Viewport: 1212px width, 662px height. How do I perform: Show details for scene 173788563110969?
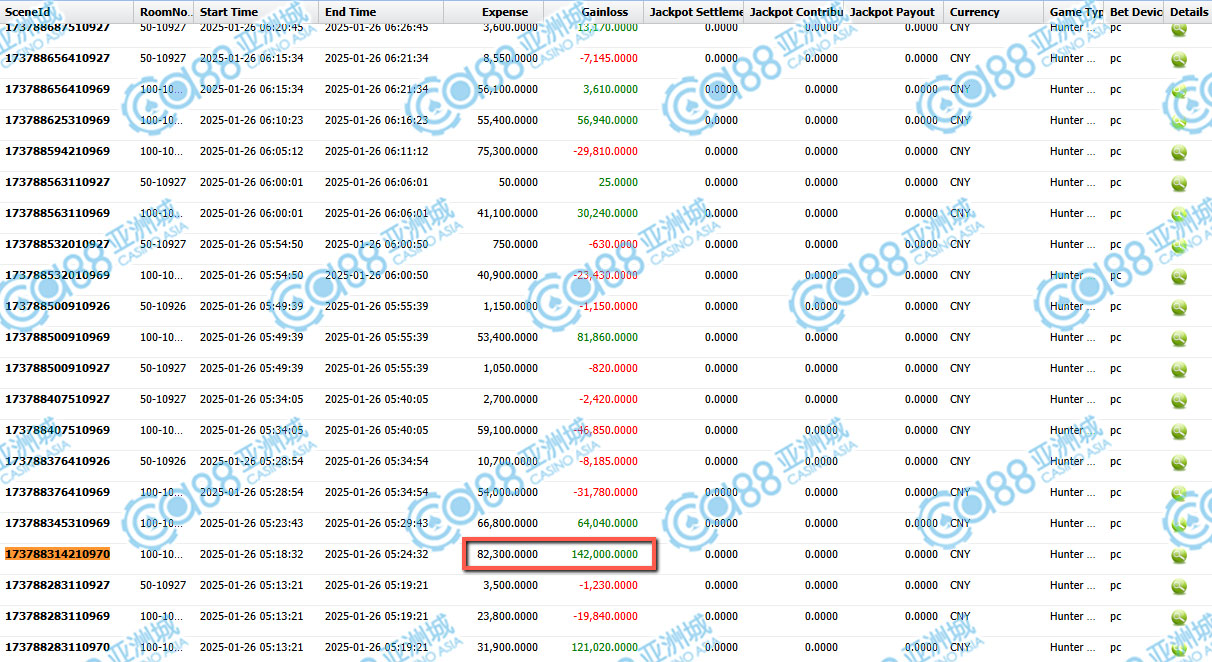point(1179,214)
